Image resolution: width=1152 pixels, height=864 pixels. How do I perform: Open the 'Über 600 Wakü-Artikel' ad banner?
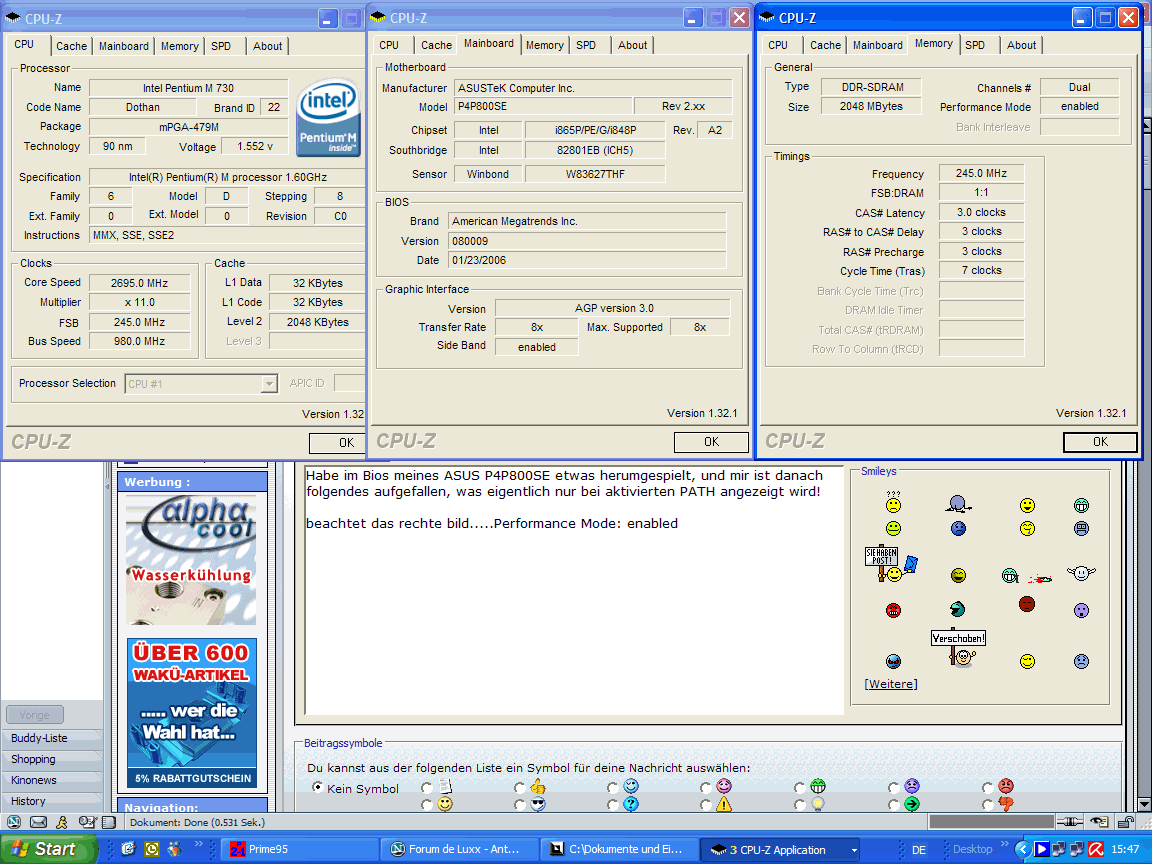click(x=192, y=713)
